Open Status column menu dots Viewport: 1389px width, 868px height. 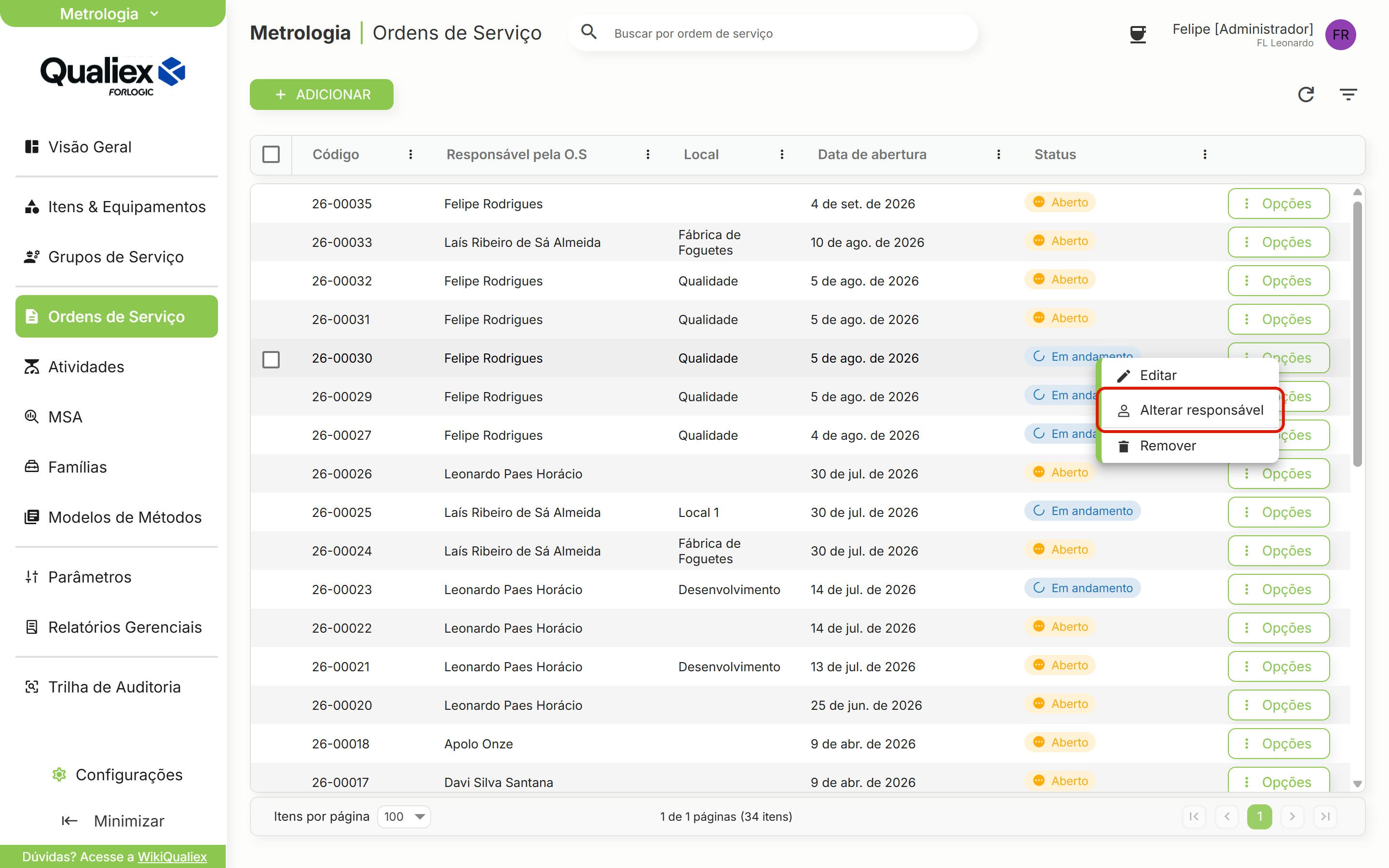coord(1205,154)
